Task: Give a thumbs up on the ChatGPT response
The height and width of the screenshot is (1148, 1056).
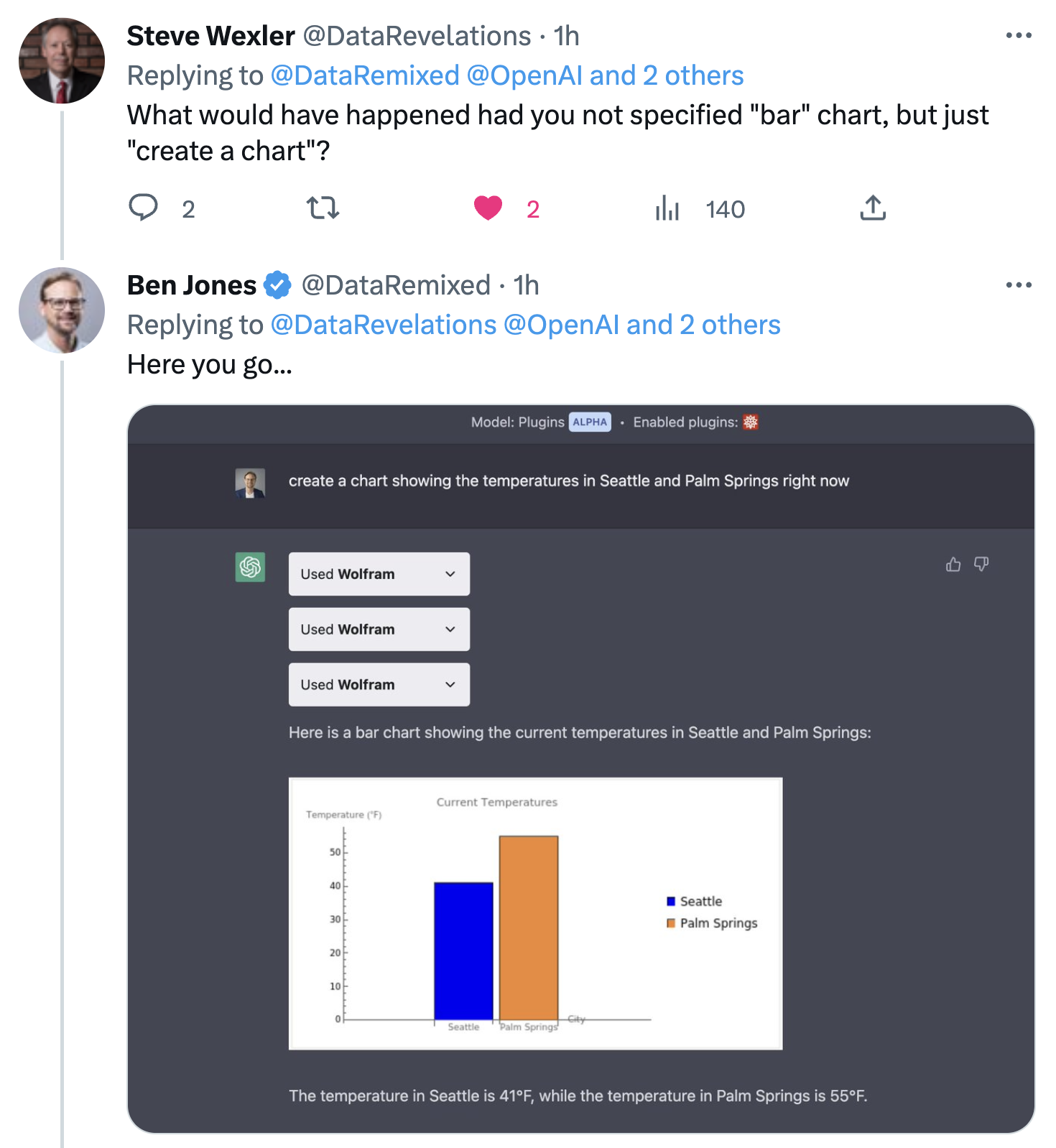Action: click(953, 565)
